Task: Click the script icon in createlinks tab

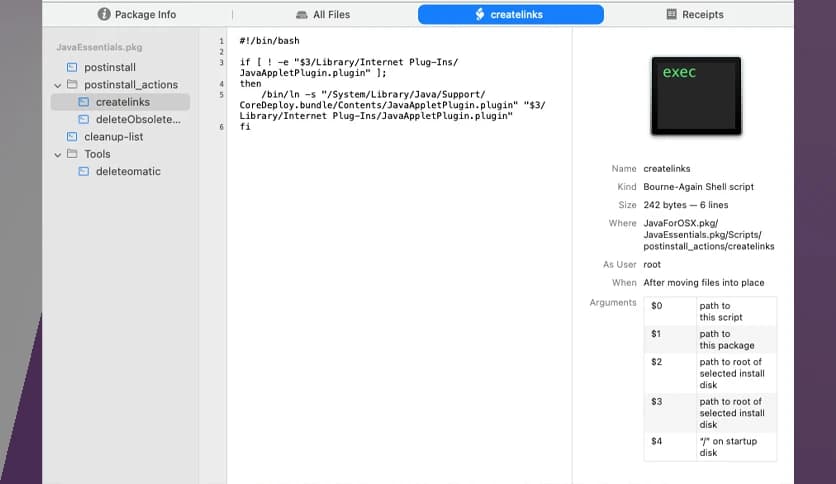Action: [x=480, y=14]
